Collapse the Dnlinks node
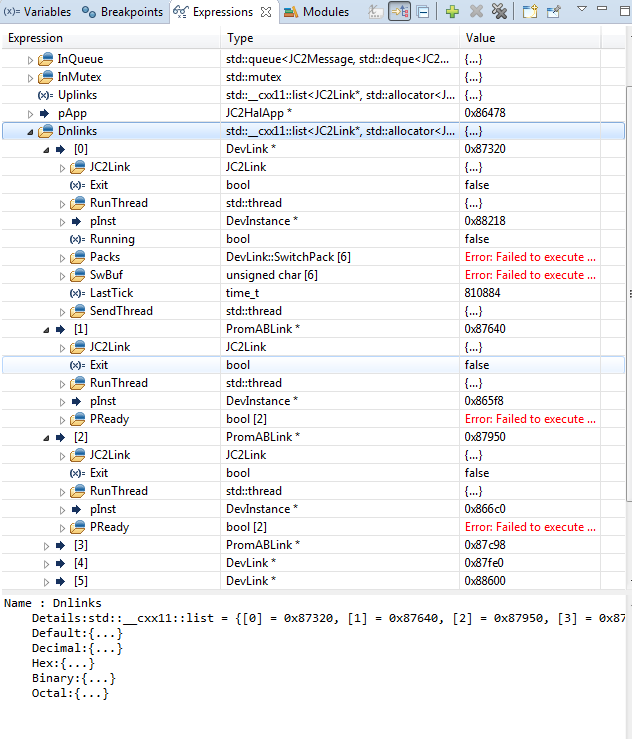 [x=30, y=132]
